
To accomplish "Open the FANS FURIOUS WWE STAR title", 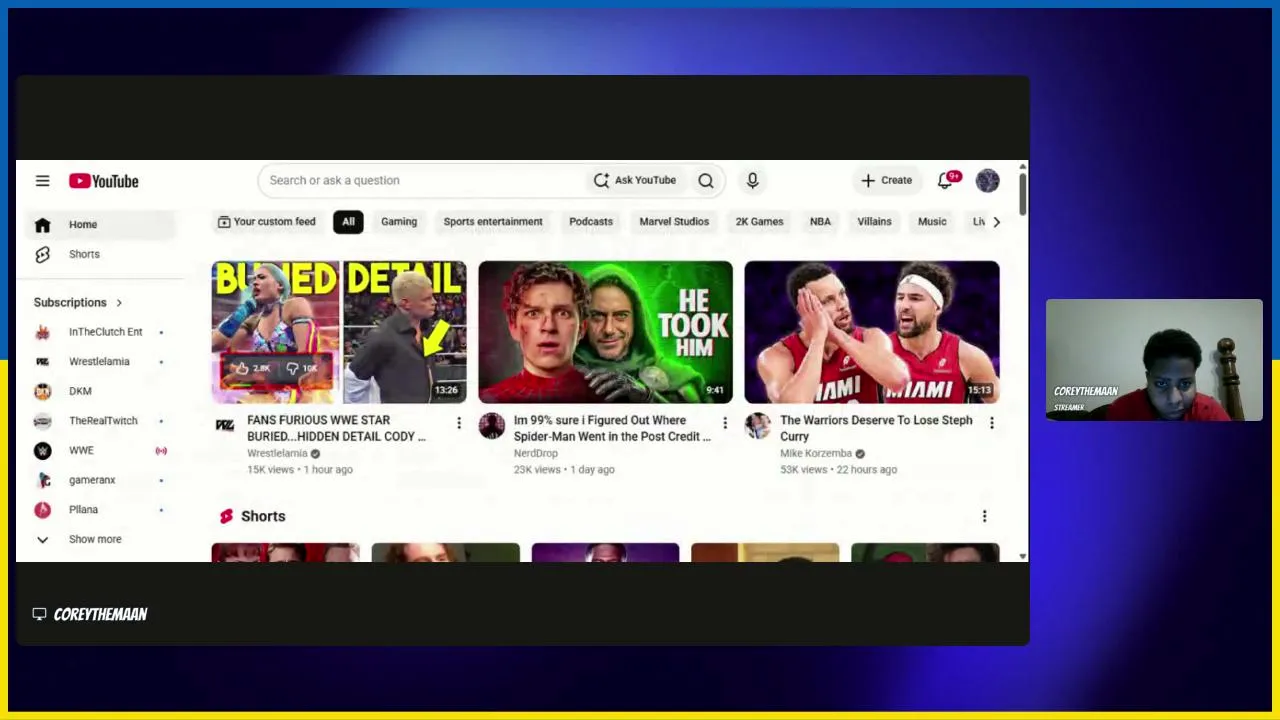I will click(x=336, y=428).
